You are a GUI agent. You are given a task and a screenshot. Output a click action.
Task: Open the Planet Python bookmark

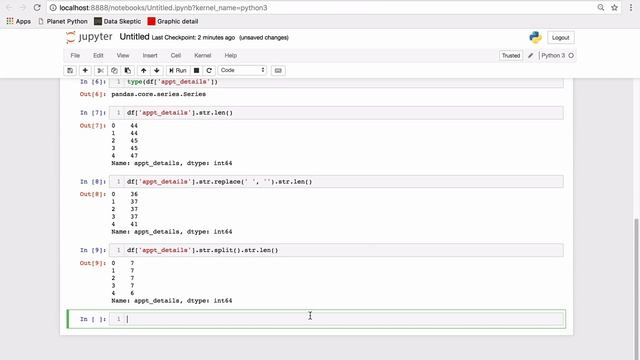click(x=62, y=21)
